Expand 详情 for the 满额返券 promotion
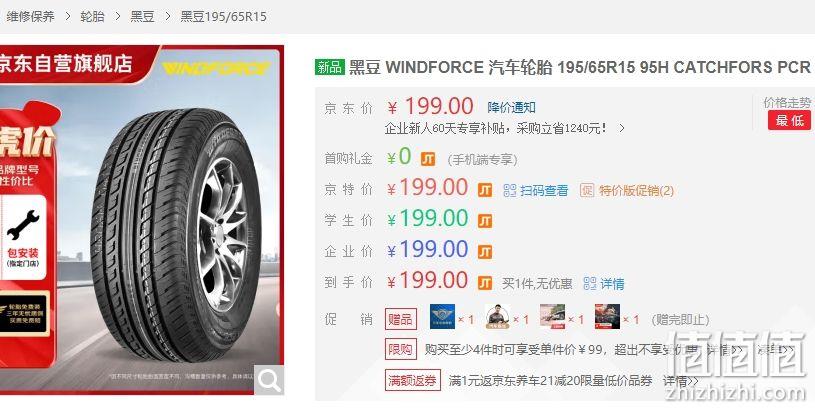The width and height of the screenshot is (815, 410). [x=680, y=380]
